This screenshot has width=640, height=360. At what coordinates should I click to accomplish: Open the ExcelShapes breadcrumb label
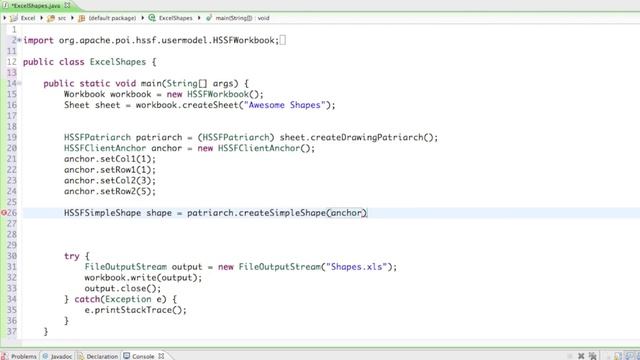click(176, 18)
